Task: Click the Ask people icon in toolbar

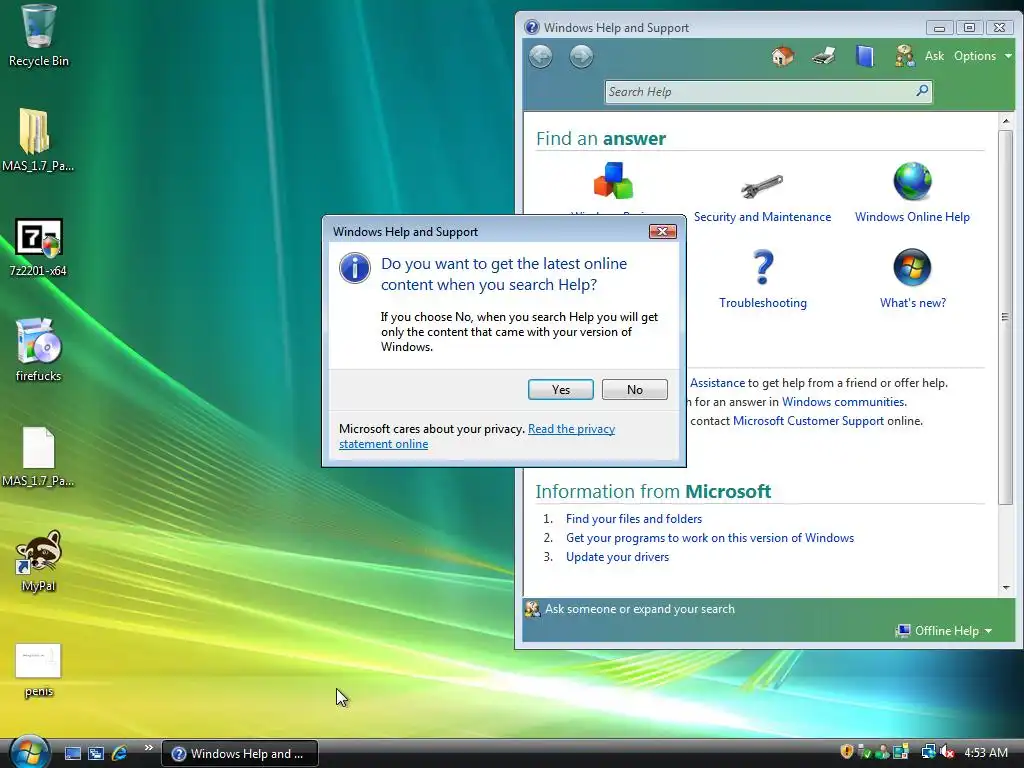Action: [x=904, y=56]
